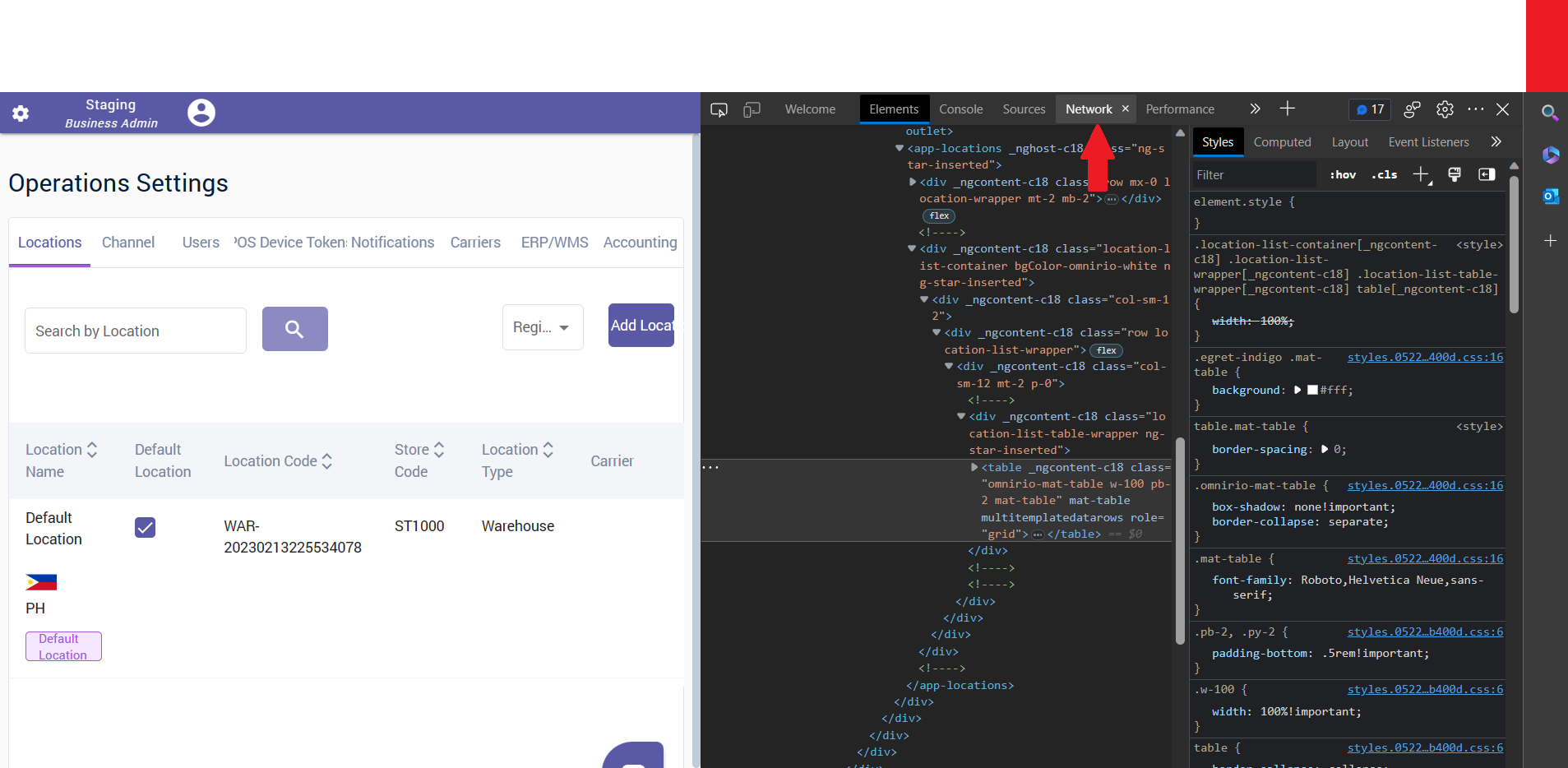Show more Styles pane tabs chevron
This screenshot has width=1568, height=768.
click(1496, 141)
